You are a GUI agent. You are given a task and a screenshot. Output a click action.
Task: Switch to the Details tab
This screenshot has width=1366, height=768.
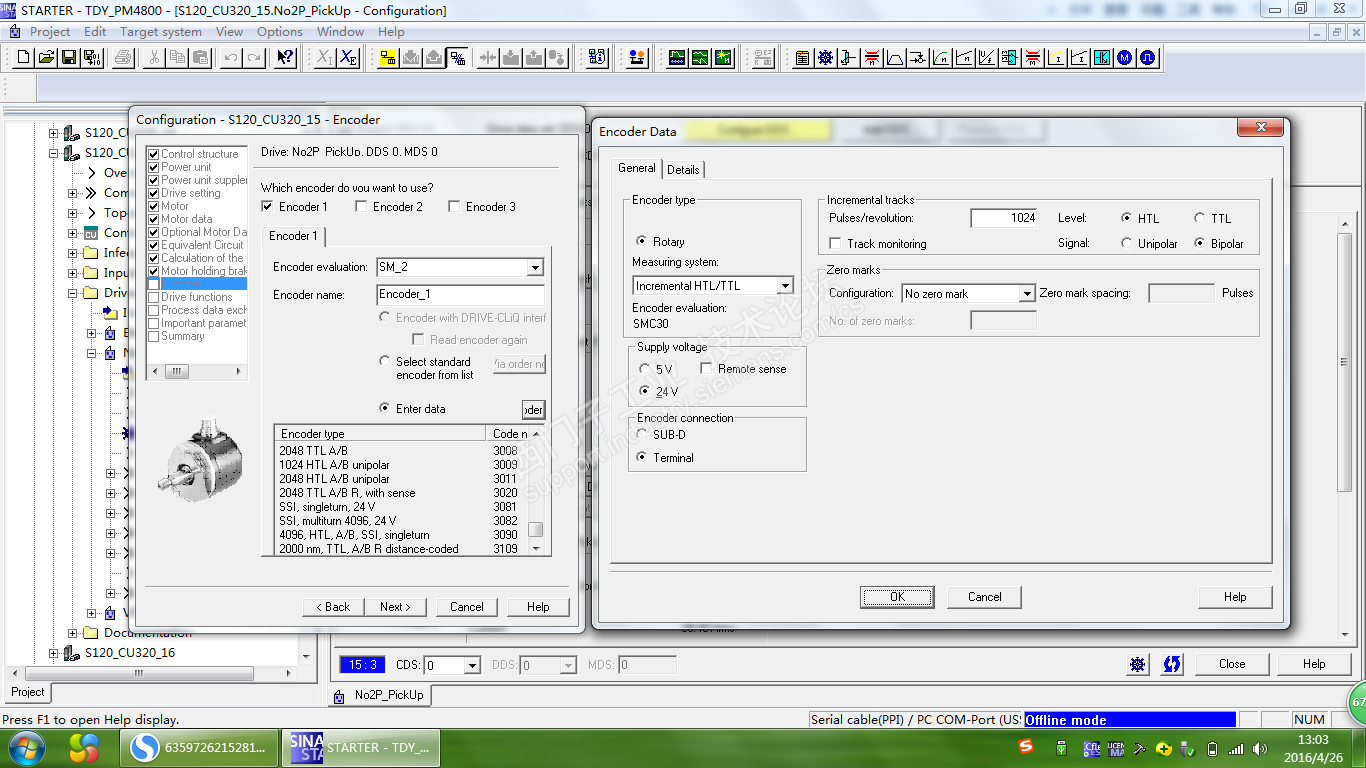tap(683, 170)
